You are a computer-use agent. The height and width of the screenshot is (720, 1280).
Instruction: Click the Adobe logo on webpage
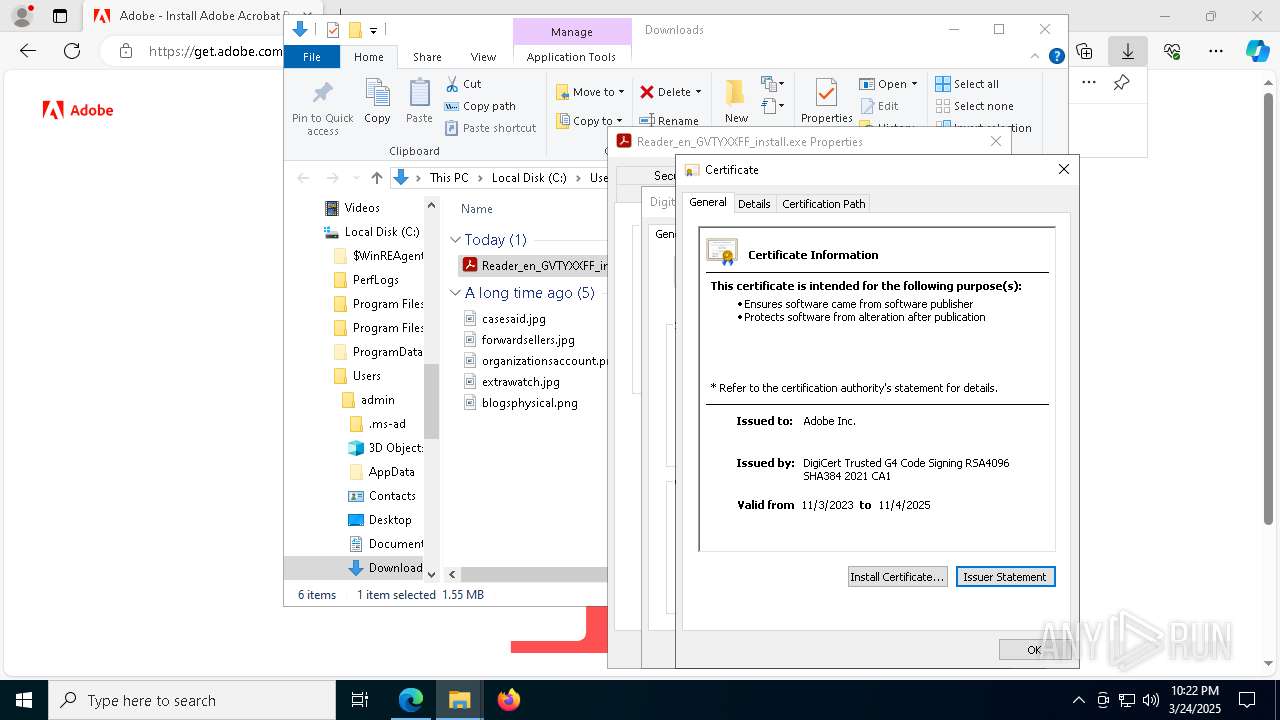click(78, 110)
